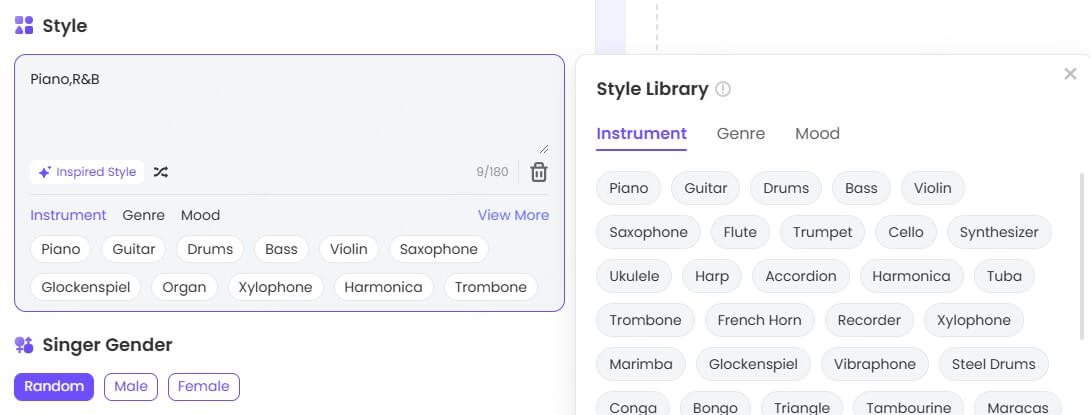
Task: Add Glockenspiel tag in the style box
Action: coord(86,287)
